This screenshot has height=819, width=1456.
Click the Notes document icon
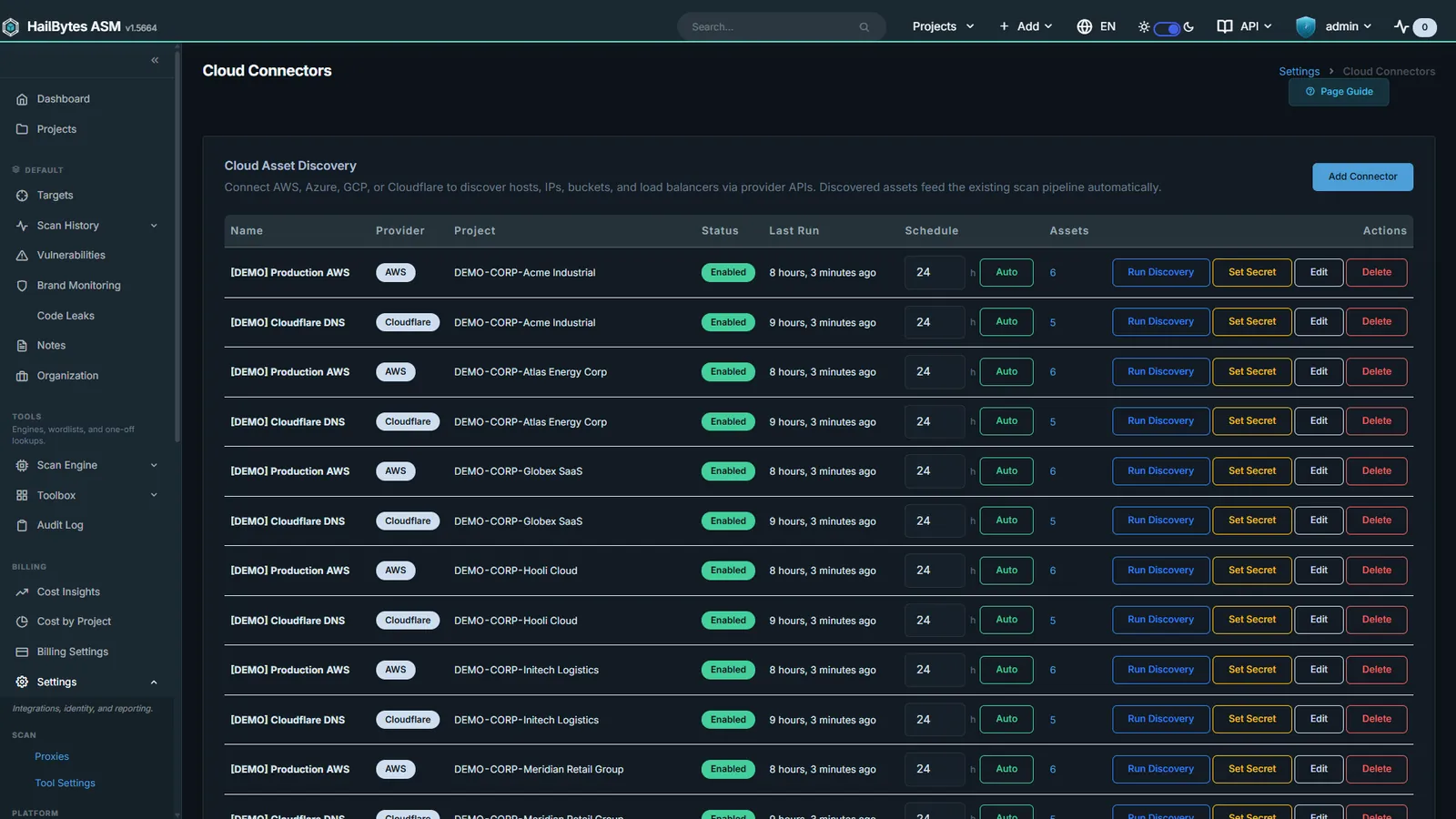[x=22, y=346]
